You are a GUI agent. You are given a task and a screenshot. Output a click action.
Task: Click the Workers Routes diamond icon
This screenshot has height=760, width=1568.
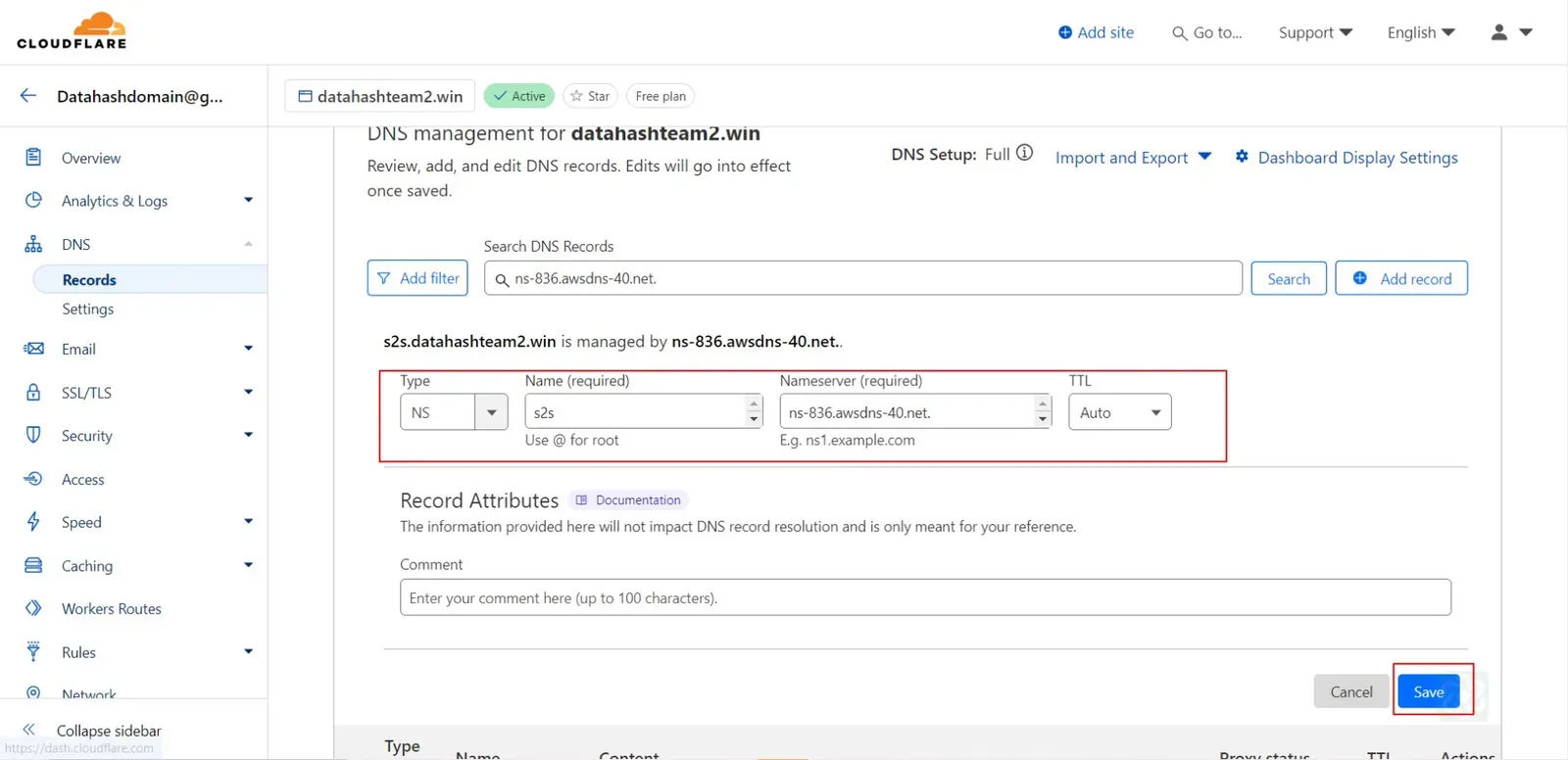[x=33, y=608]
